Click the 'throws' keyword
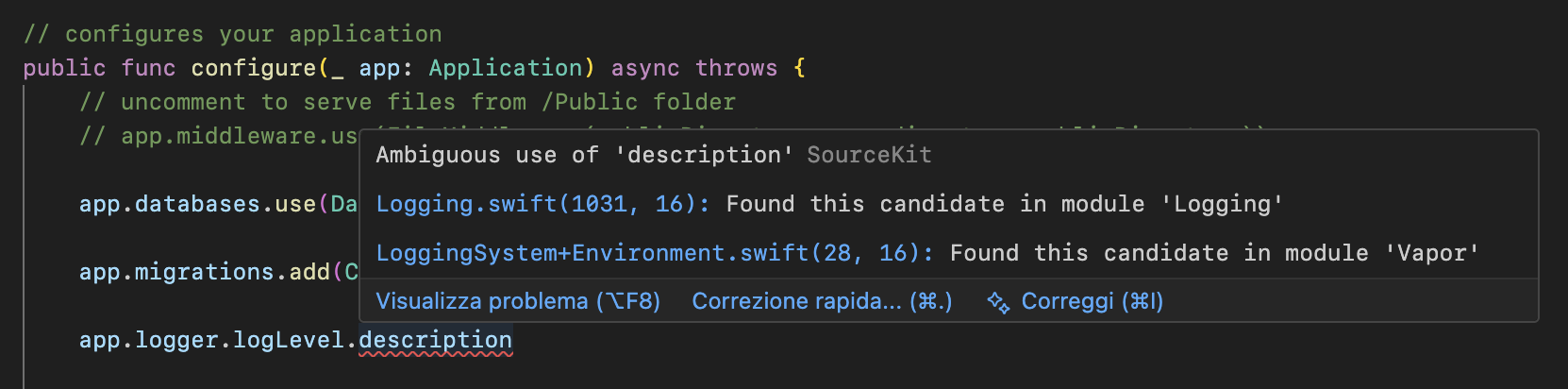The width and height of the screenshot is (1568, 389). 736,68
